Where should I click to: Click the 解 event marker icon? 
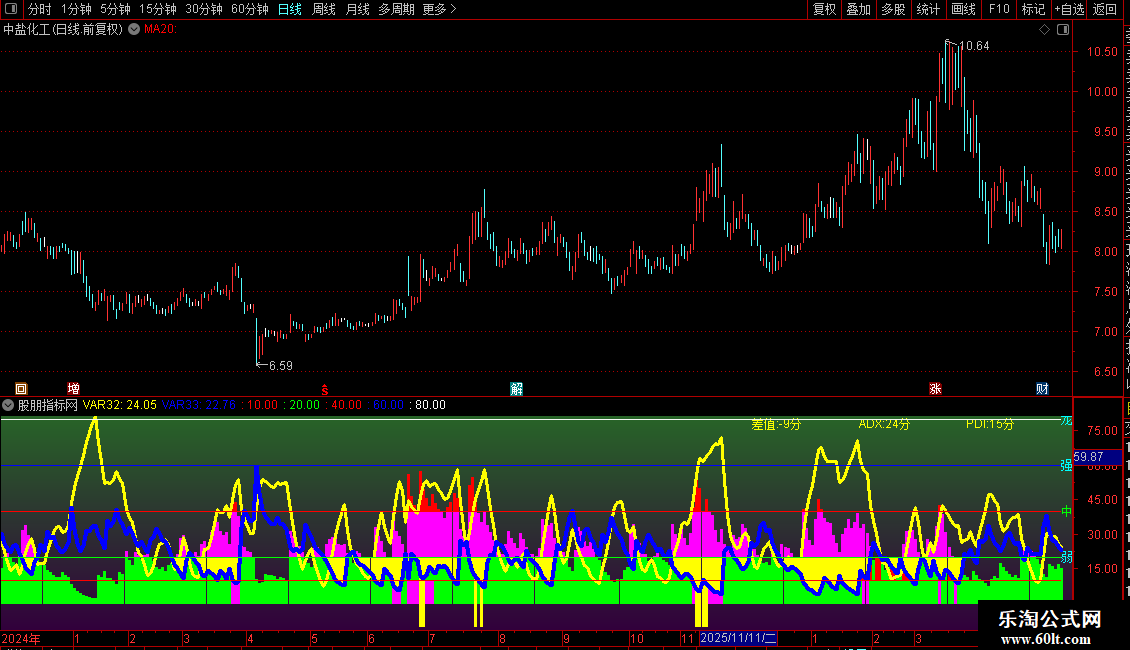click(516, 388)
